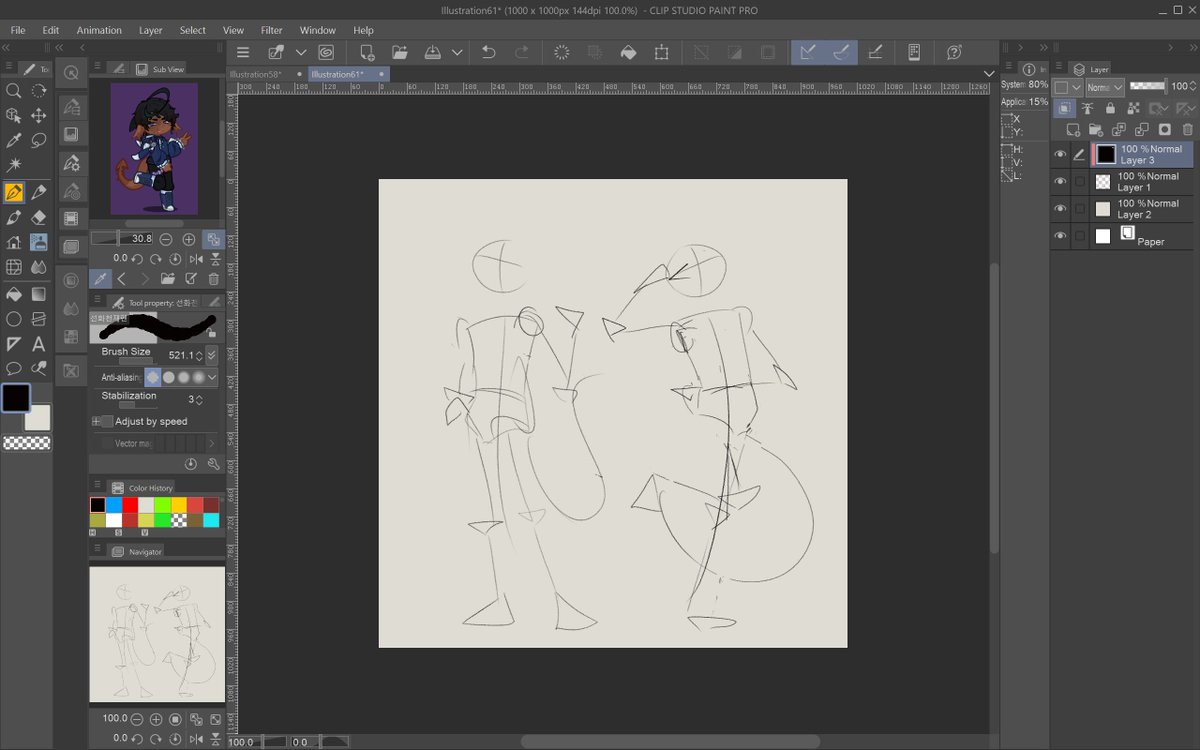Zoom out the Sub View with minus button
This screenshot has width=1200, height=750.
click(x=166, y=239)
